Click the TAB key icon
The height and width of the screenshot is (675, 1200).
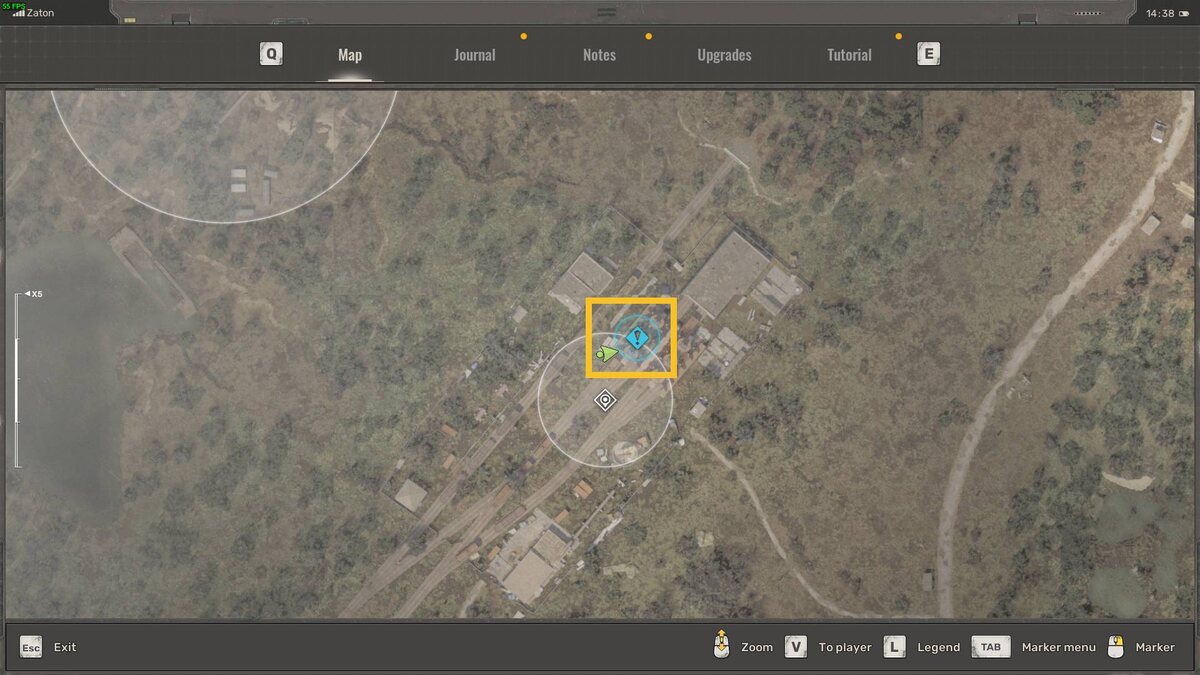(990, 647)
